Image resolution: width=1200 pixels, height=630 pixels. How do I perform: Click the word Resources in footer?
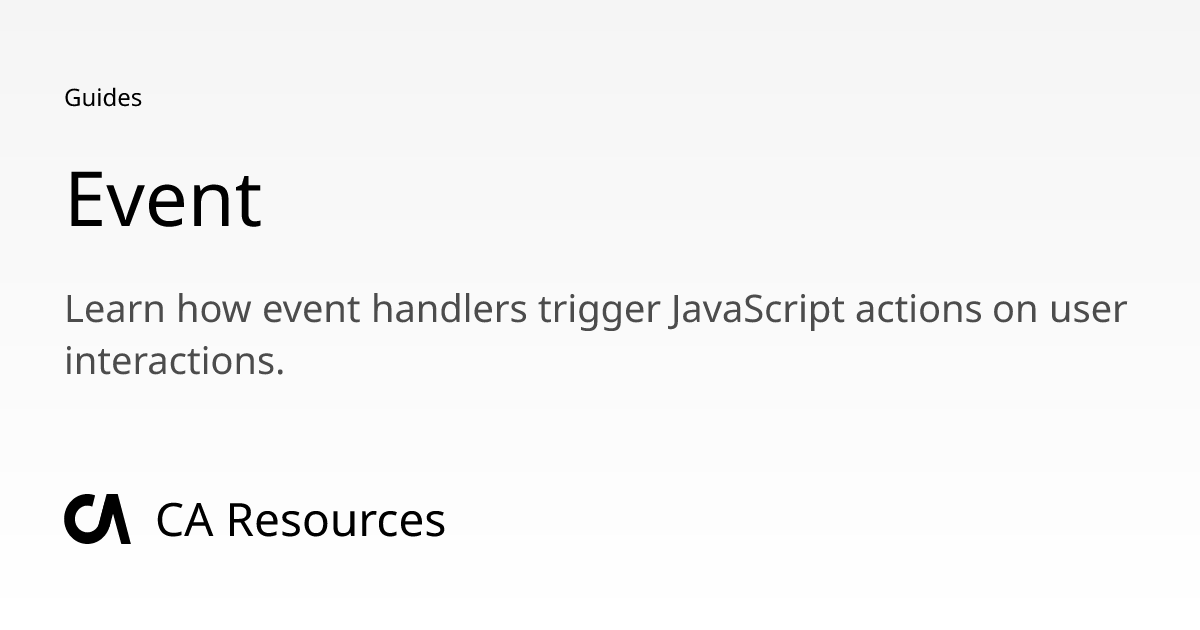tap(336, 520)
